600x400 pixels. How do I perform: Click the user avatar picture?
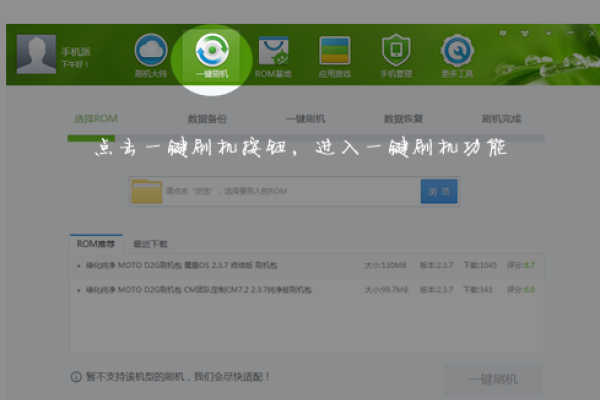pos(36,54)
